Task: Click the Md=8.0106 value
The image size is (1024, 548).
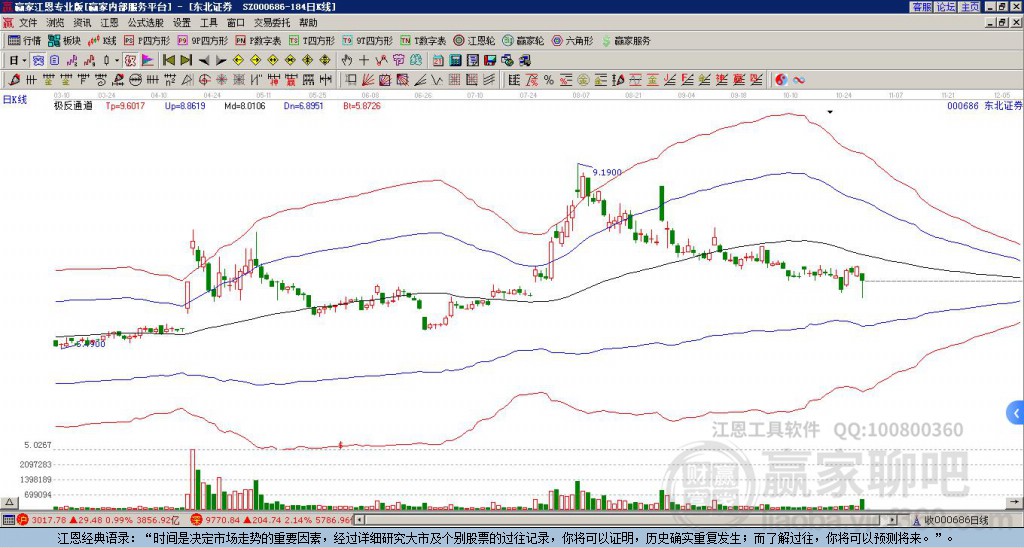Action: (245, 106)
